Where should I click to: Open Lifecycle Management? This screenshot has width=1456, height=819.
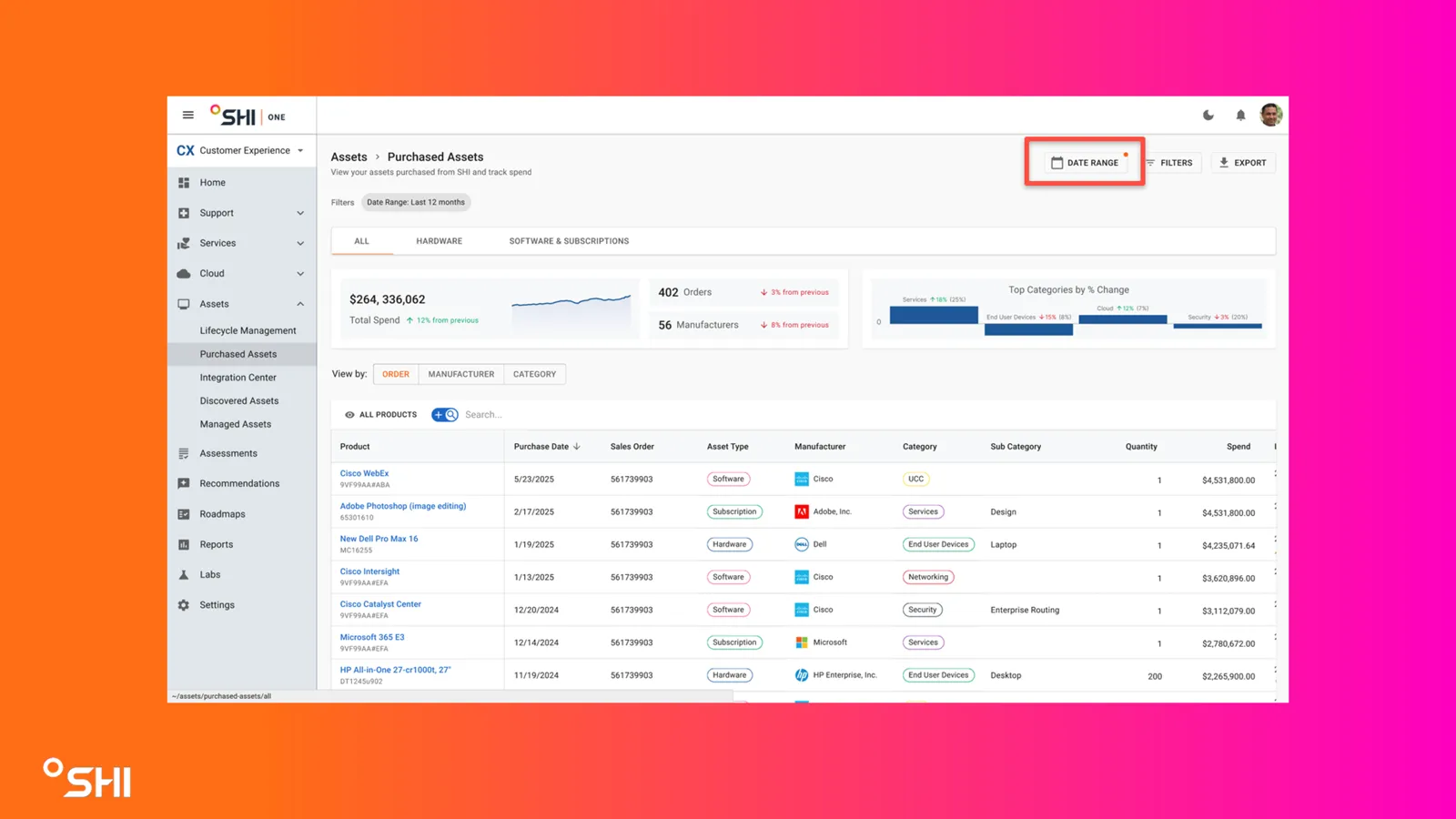[248, 331]
